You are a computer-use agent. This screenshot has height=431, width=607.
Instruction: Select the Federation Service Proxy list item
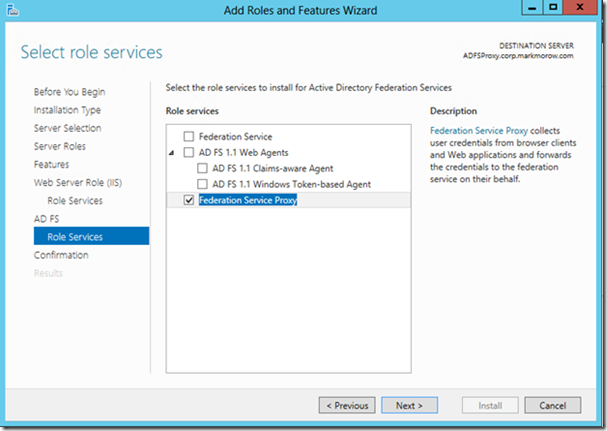click(x=247, y=200)
